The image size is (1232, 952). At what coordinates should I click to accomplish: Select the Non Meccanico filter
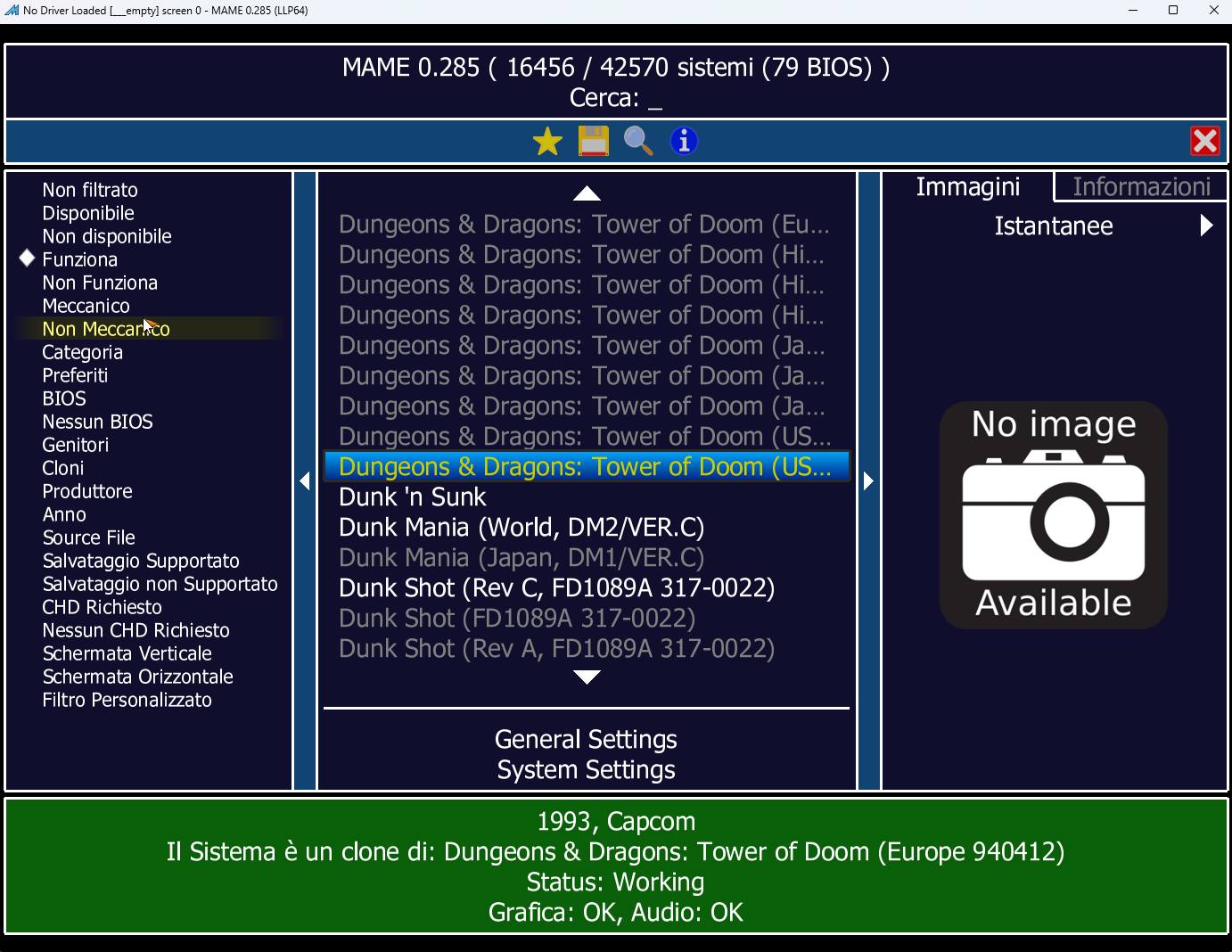[x=106, y=329]
